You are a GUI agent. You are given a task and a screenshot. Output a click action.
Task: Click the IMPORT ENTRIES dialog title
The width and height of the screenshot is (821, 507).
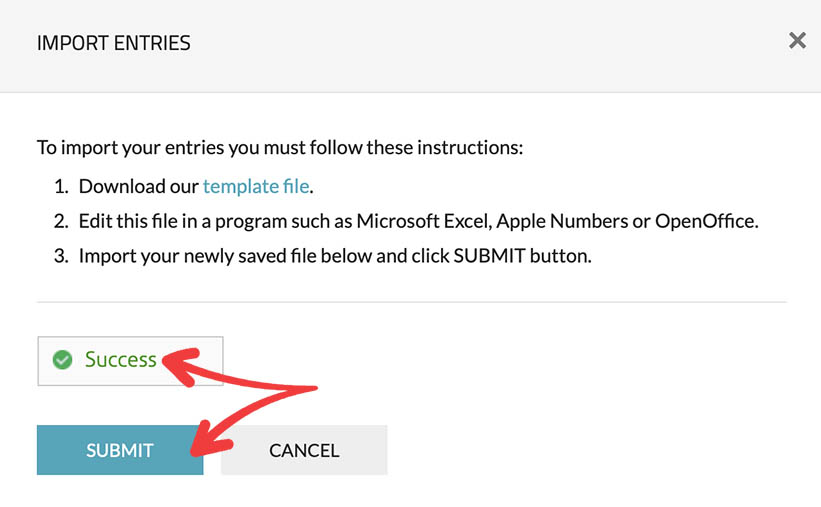113,43
